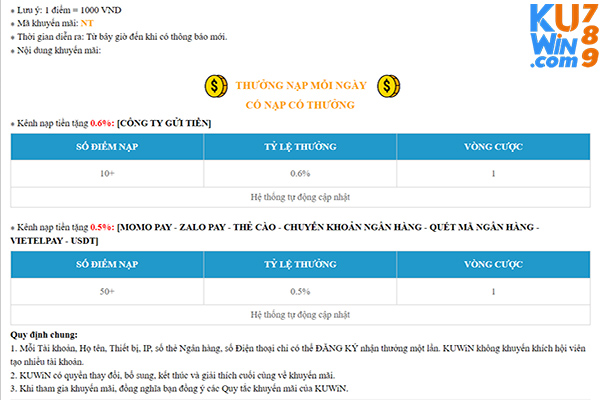Click wagering value 1 in 50+ row
The image size is (600, 400).
pos(493,292)
